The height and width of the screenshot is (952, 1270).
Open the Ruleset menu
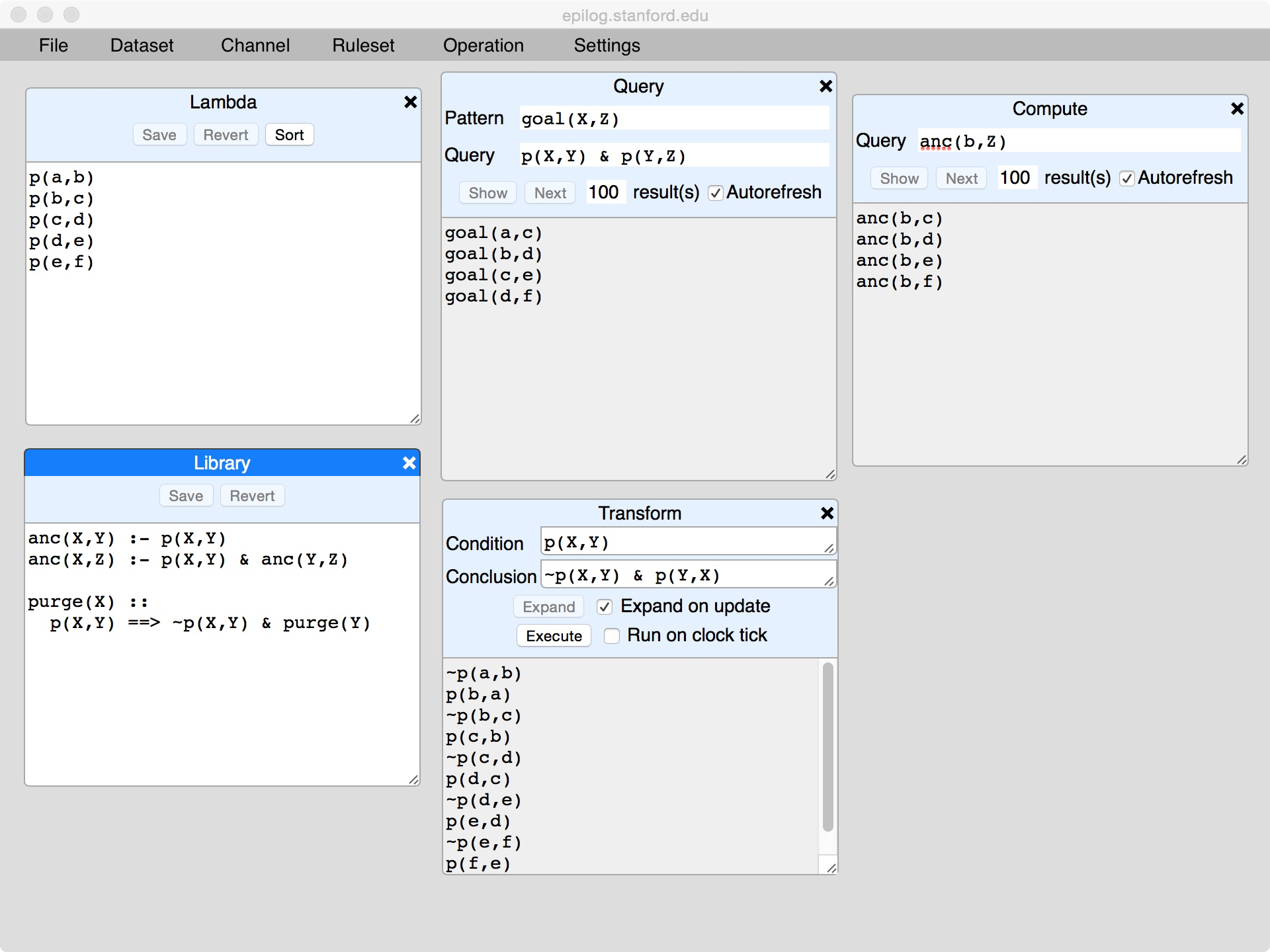point(363,45)
